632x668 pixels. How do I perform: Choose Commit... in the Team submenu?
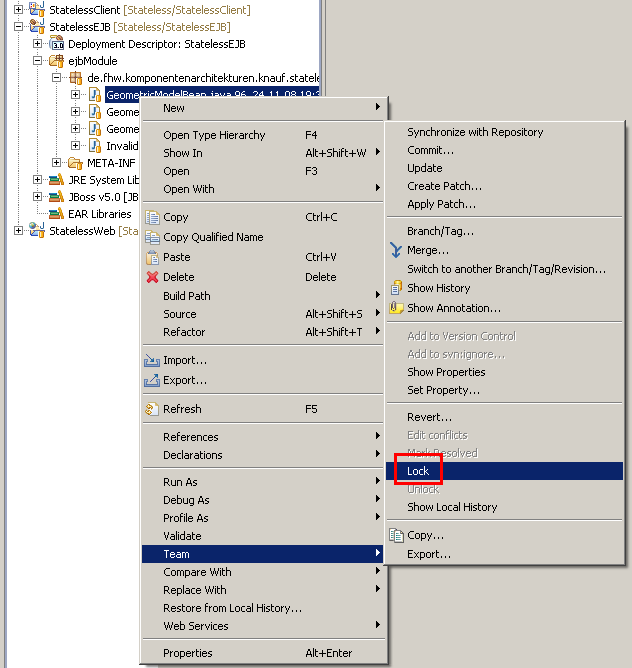click(x=430, y=150)
